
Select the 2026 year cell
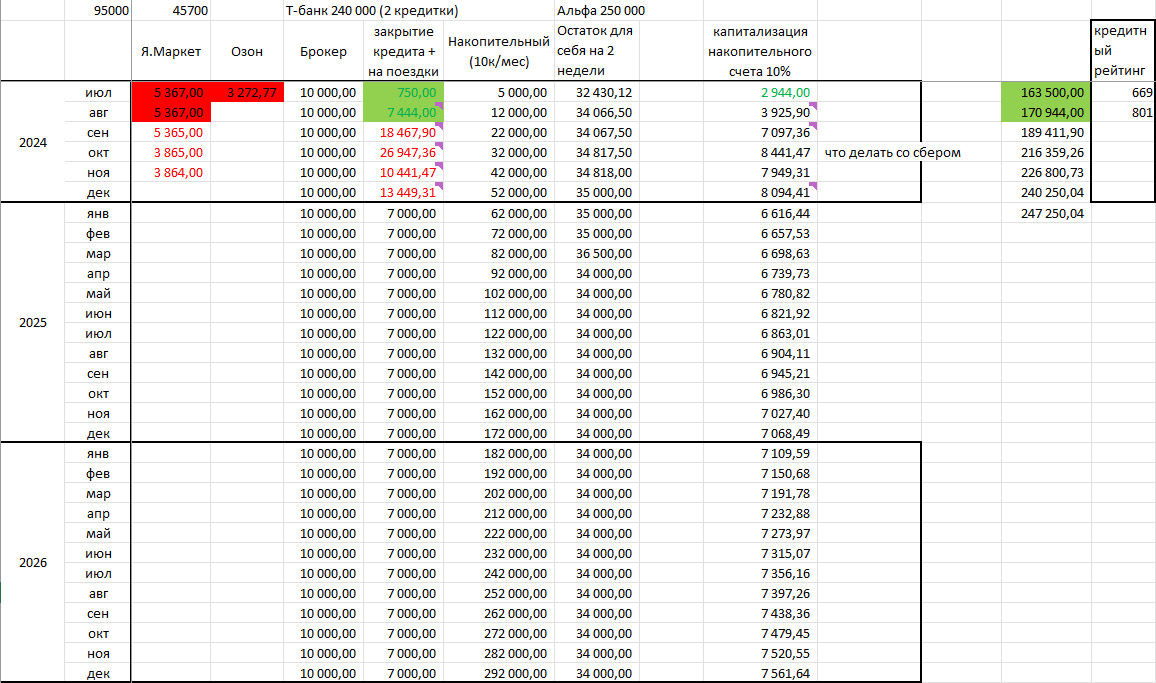point(32,562)
